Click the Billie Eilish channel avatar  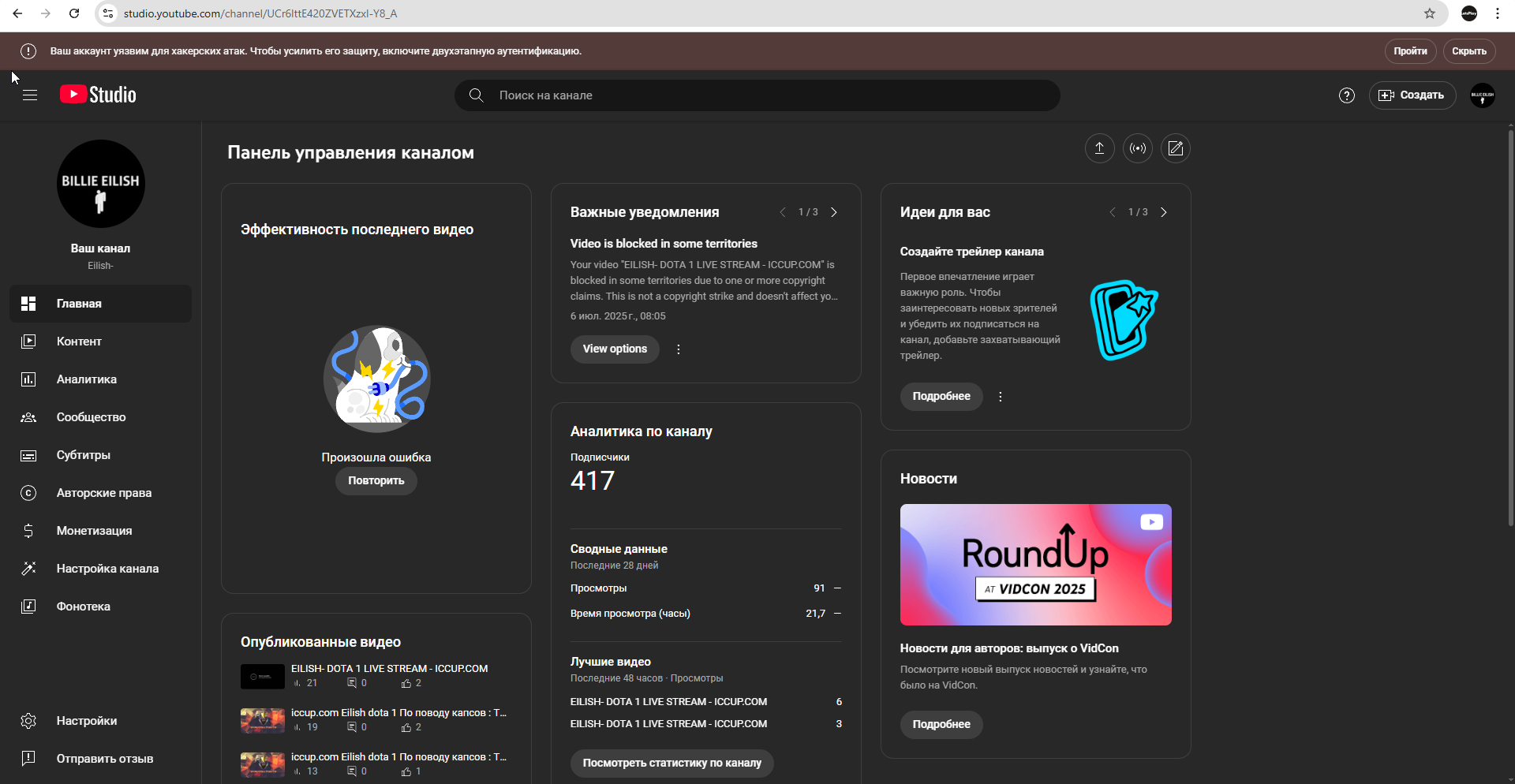tap(100, 184)
